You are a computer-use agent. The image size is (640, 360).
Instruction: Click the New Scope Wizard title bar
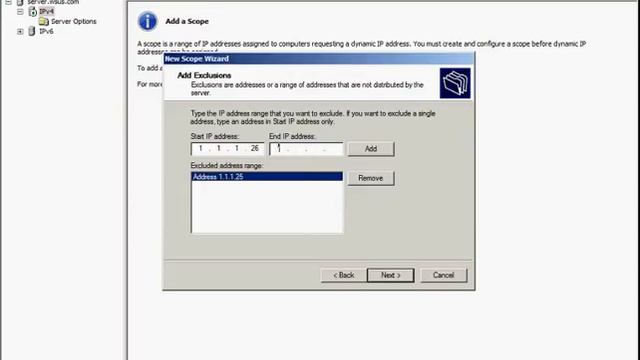pyautogui.click(x=318, y=59)
